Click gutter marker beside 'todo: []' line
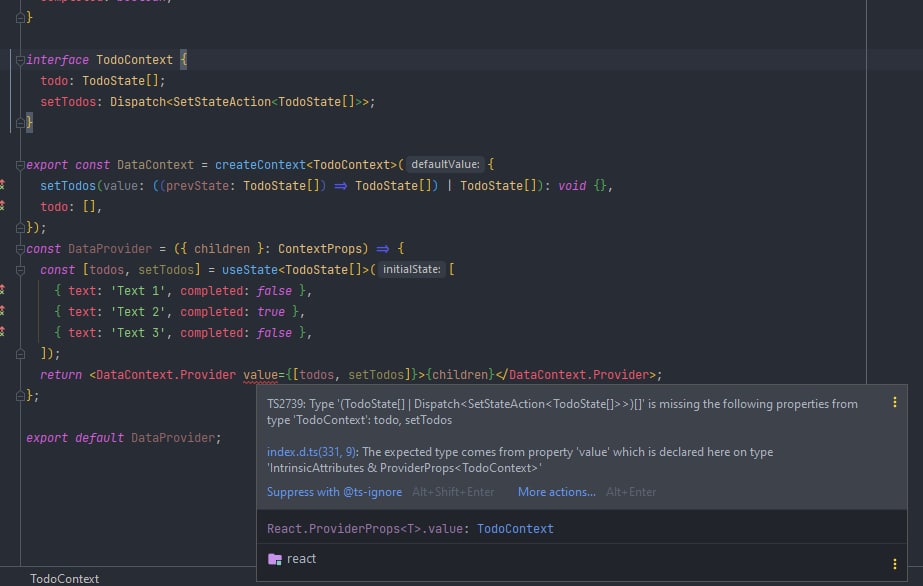Viewport: 923px width, 586px height. (x=3, y=206)
